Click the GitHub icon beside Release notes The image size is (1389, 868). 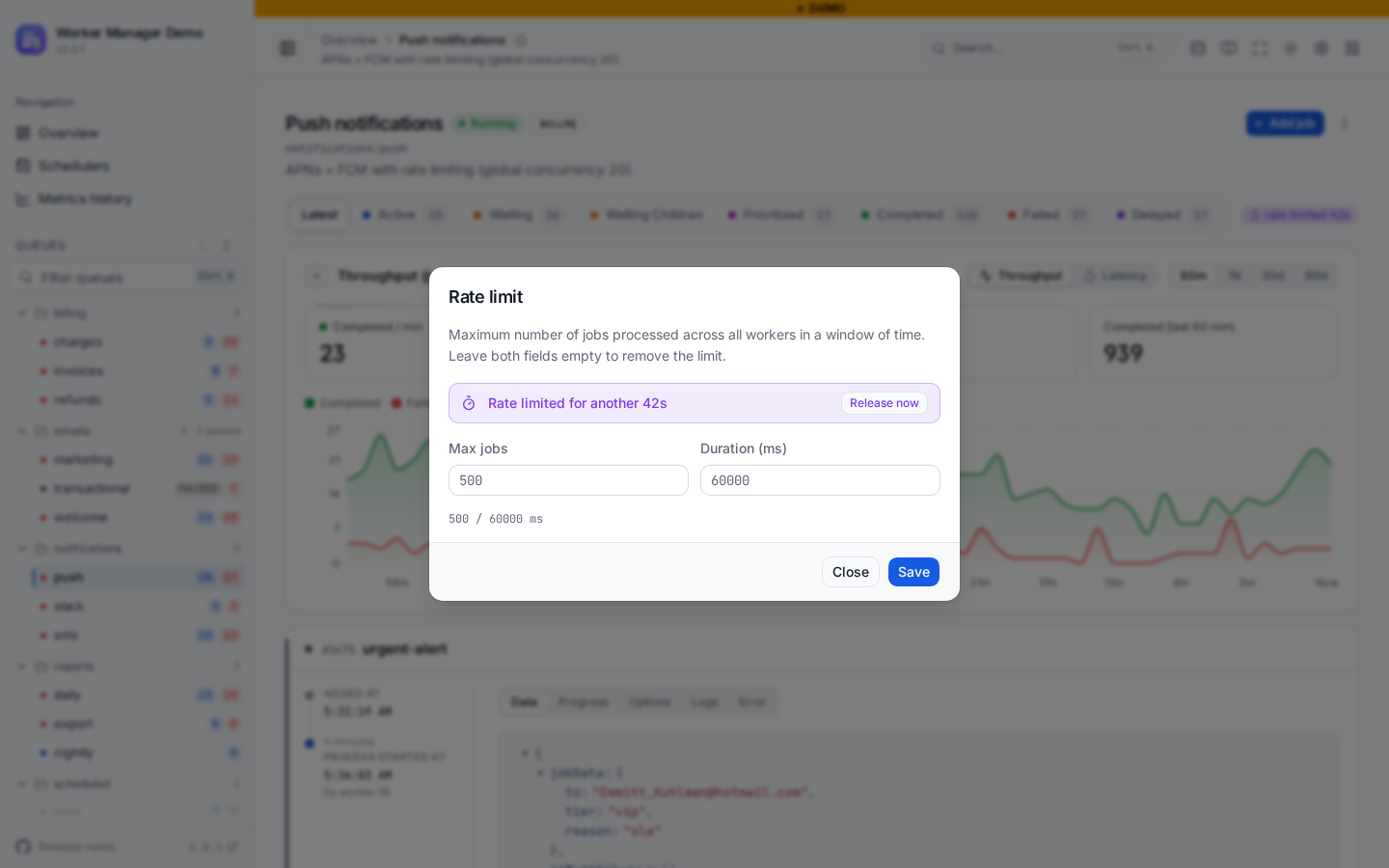click(23, 847)
